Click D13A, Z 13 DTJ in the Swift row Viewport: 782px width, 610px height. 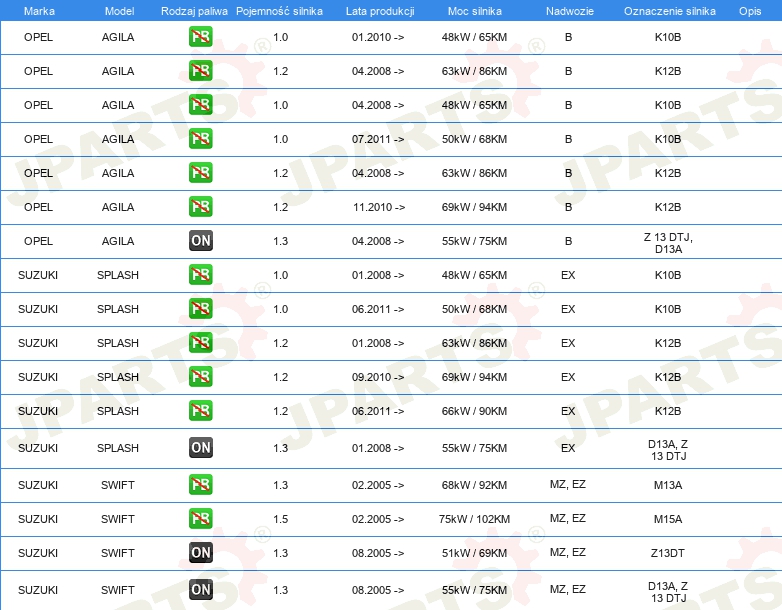[668, 592]
